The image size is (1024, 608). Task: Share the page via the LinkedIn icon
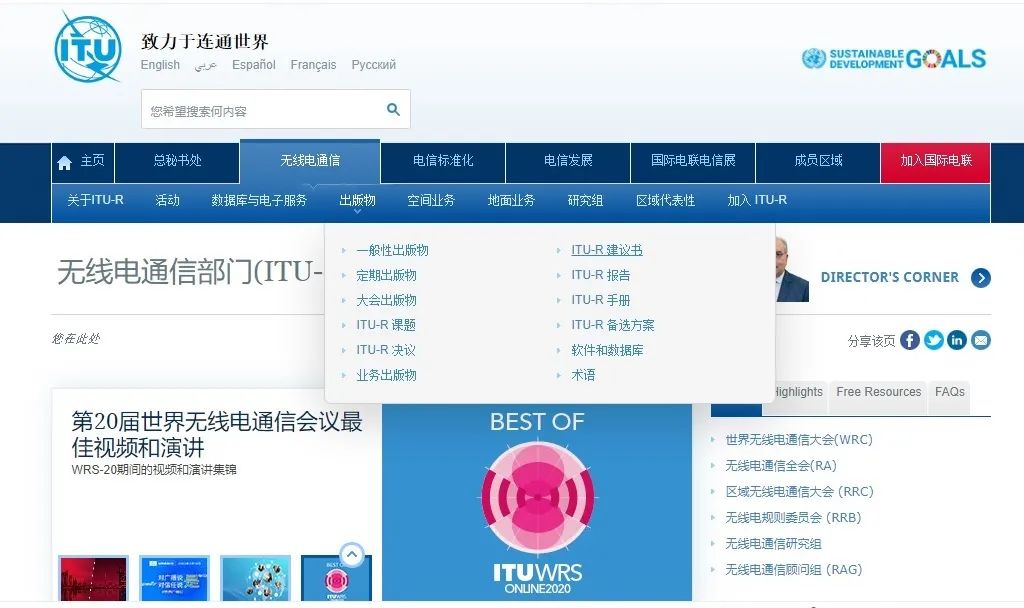957,340
